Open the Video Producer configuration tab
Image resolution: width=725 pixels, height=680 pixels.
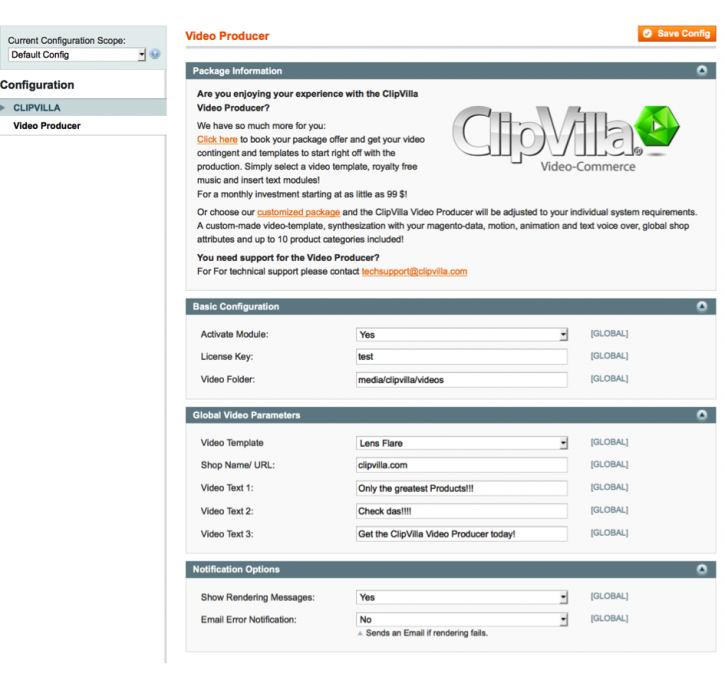[47, 126]
